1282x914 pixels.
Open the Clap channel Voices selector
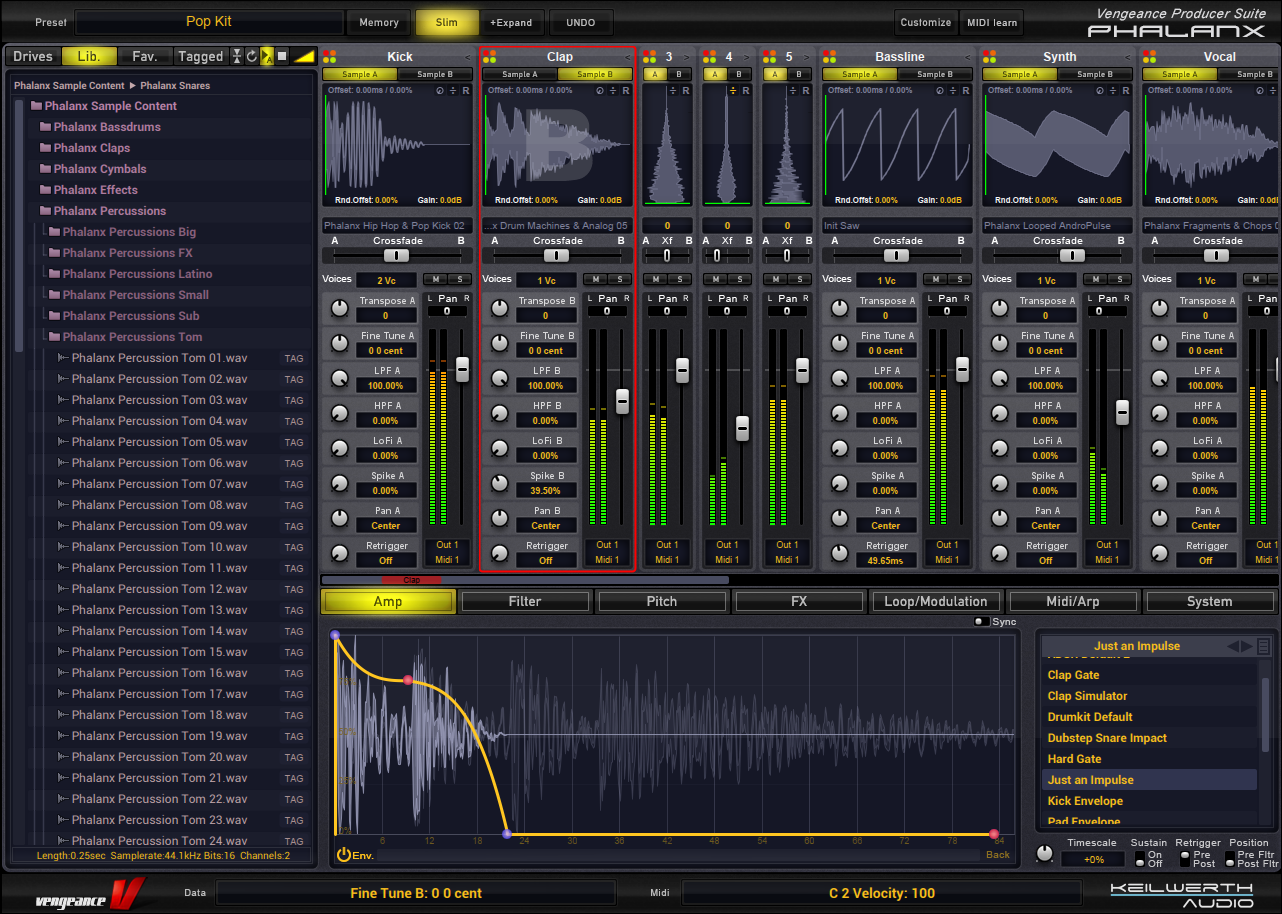(547, 281)
